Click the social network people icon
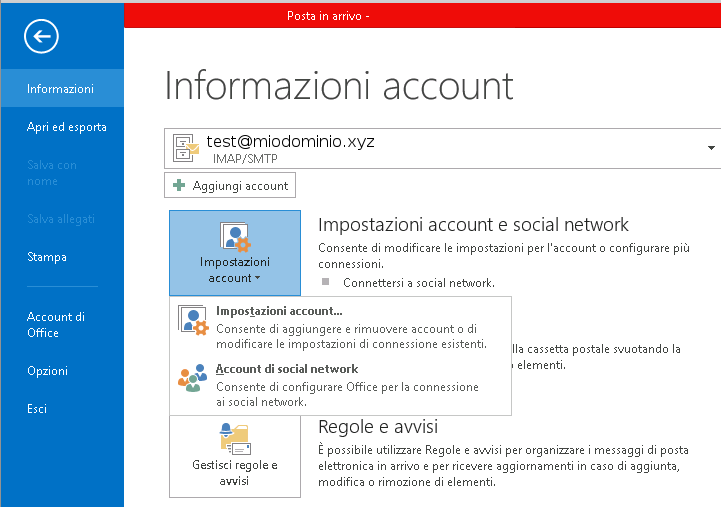The height and width of the screenshot is (507, 721). pyautogui.click(x=193, y=378)
